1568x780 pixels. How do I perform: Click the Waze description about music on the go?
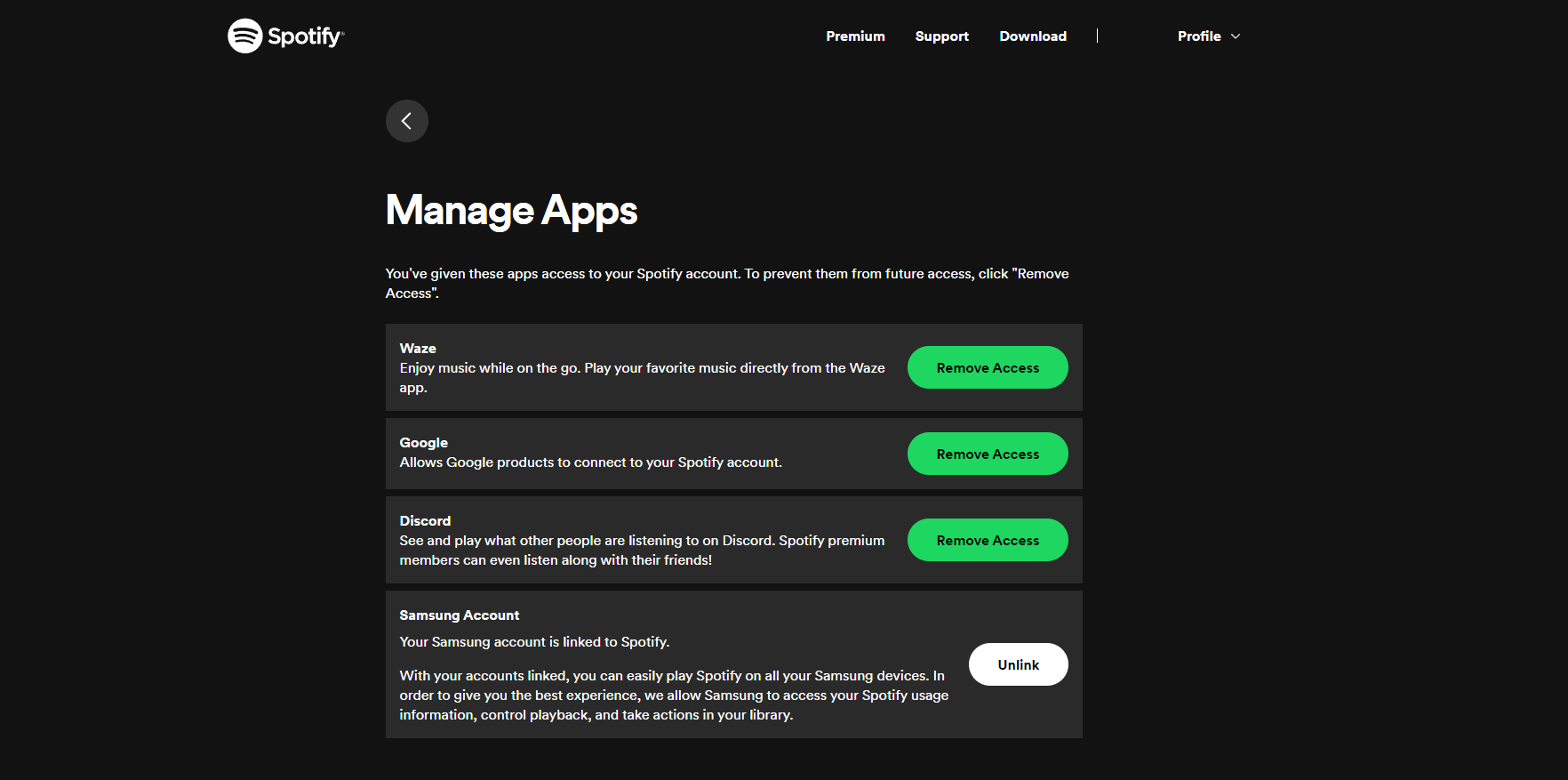coord(642,378)
